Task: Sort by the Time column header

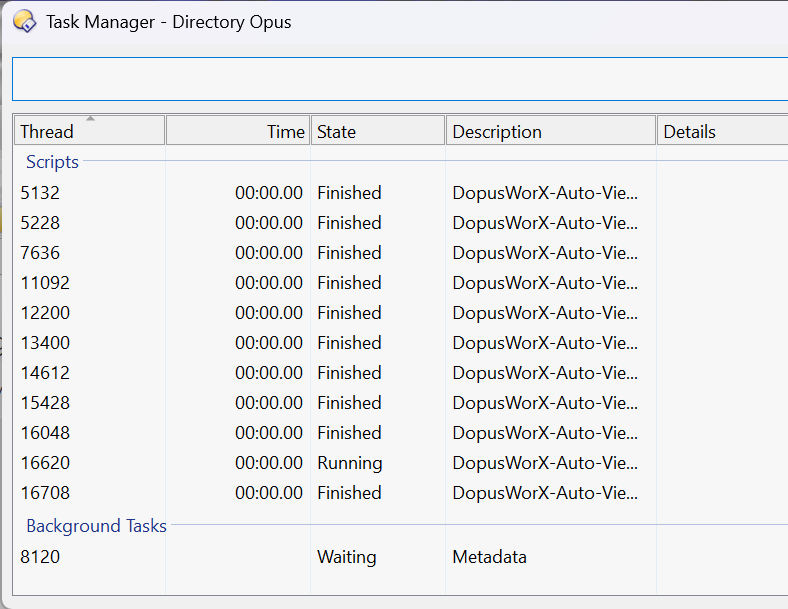Action: (238, 131)
